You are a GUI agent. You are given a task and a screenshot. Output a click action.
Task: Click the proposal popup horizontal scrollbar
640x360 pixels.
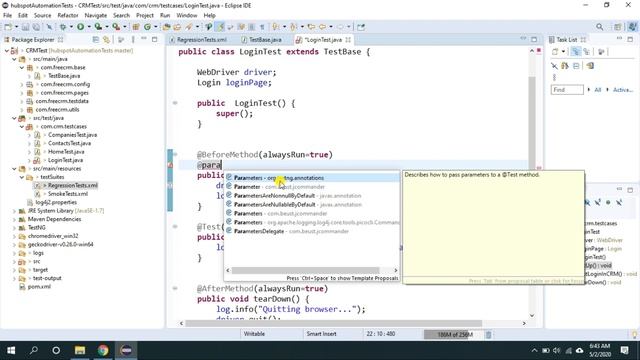tap(305, 270)
